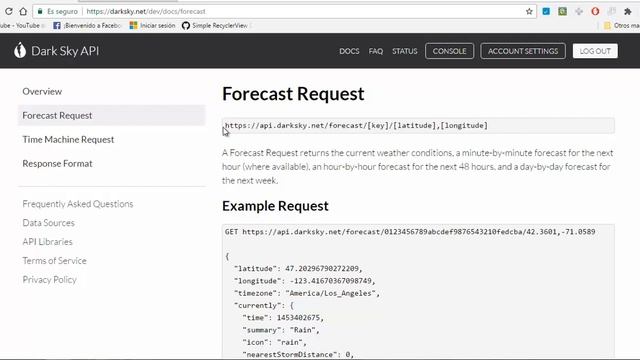This screenshot has width=640, height=360.
Task: Open the API Libraries link
Action: tap(47, 242)
